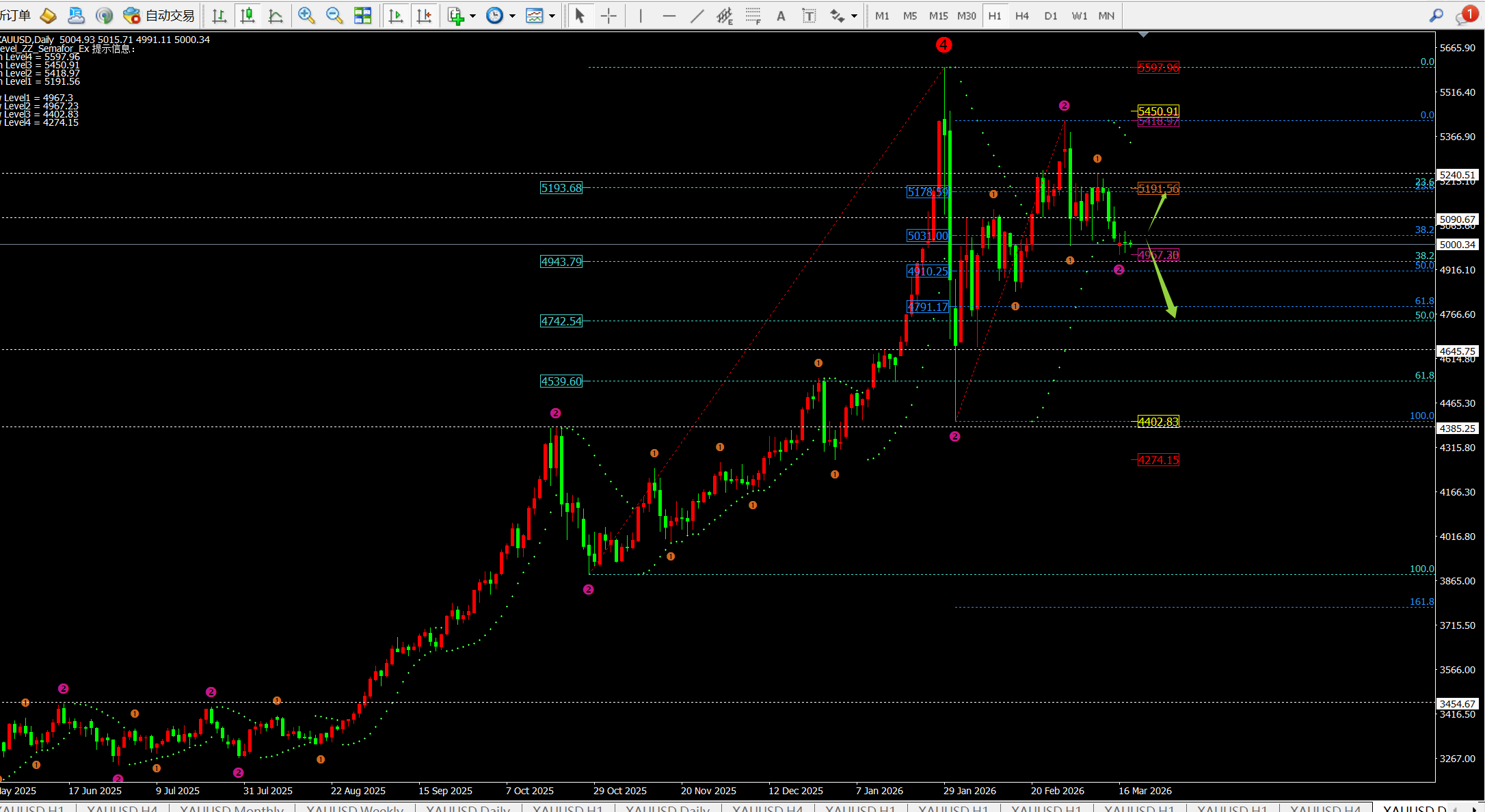Select the Fibonacci retracement tool
Image resolution: width=1485 pixels, height=812 pixels.
tap(753, 16)
